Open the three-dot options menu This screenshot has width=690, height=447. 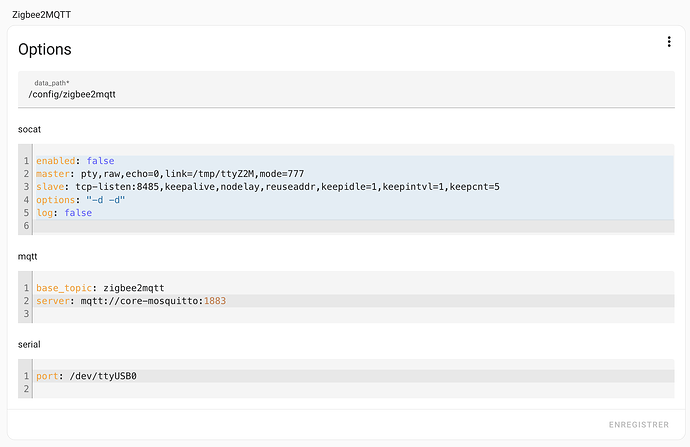[669, 42]
